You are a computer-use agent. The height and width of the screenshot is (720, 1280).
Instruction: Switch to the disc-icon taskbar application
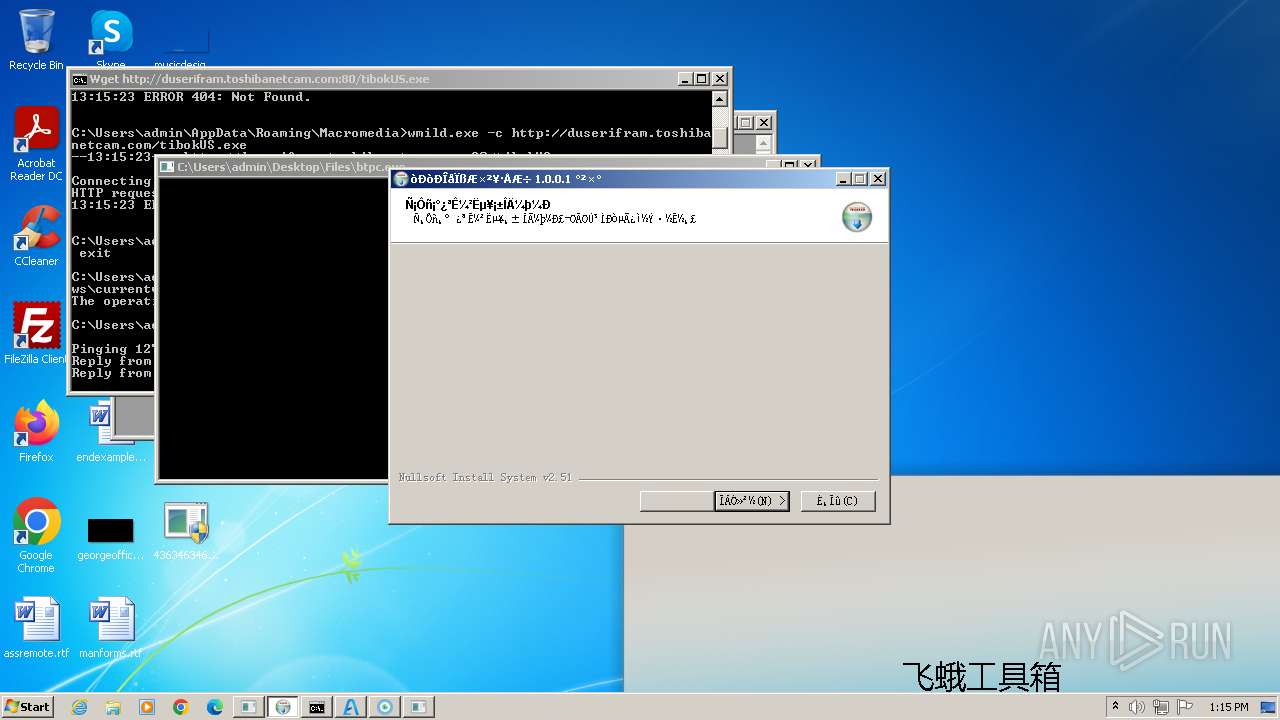pos(385,707)
